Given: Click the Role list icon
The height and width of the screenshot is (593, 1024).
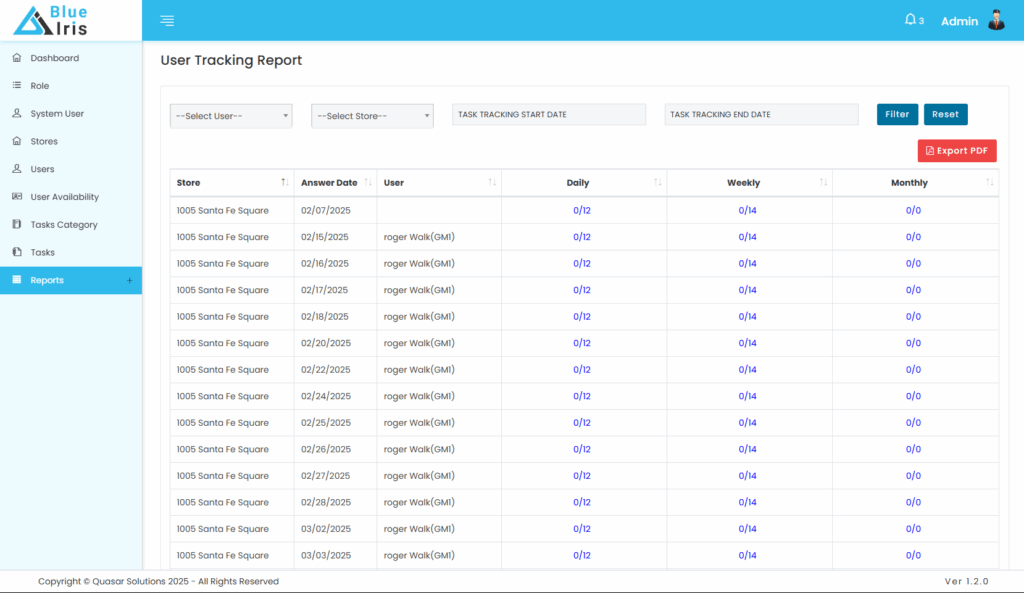Looking at the screenshot, I should coord(17,86).
